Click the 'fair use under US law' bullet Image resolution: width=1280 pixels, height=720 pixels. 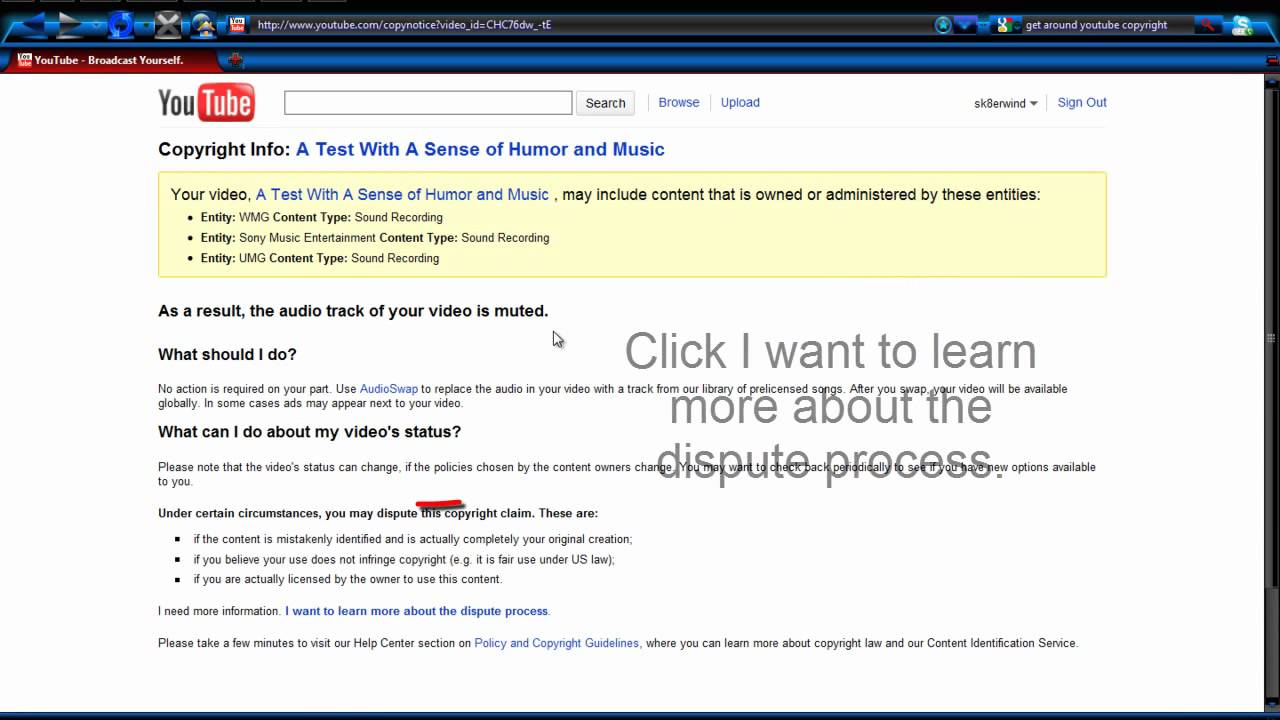pos(404,559)
